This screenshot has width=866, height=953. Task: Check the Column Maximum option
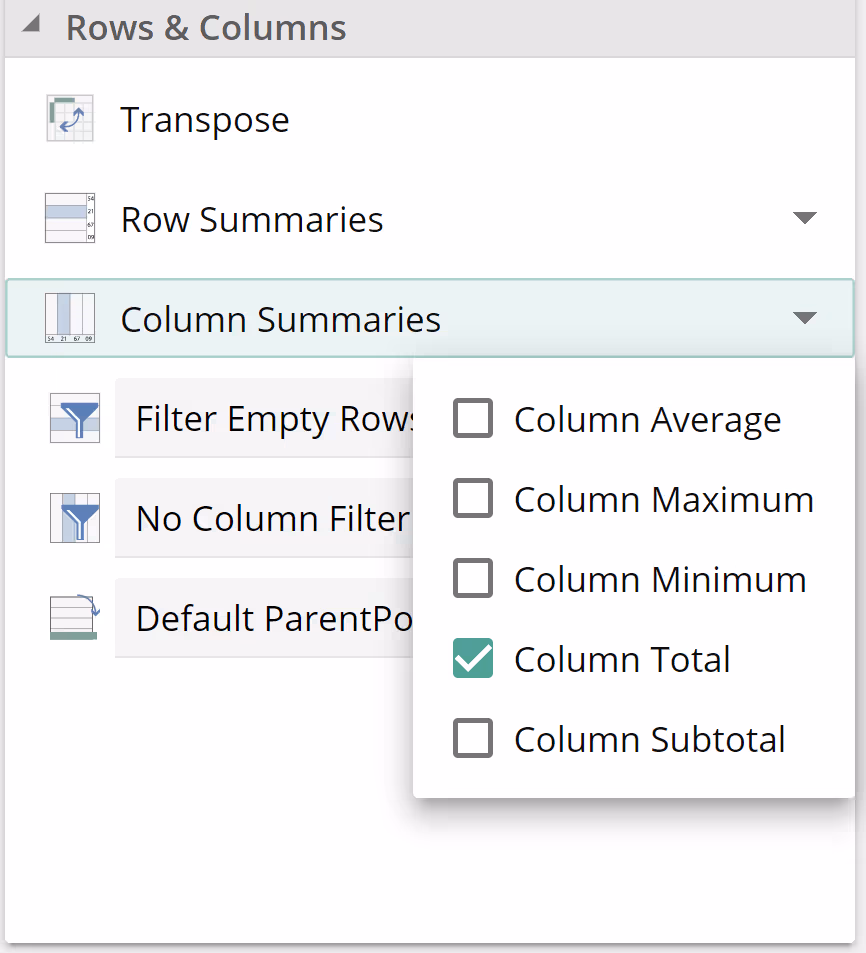click(473, 499)
